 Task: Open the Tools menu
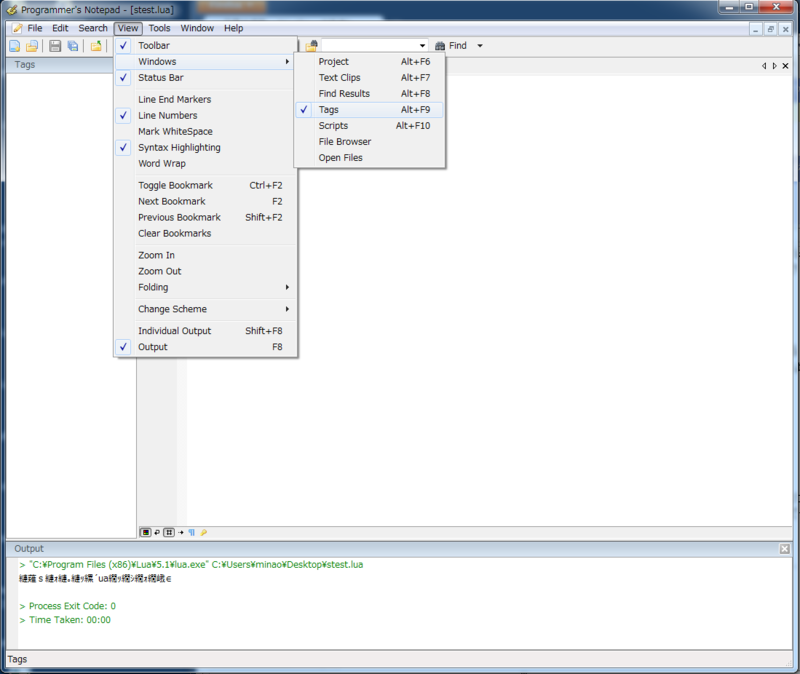pyautogui.click(x=159, y=28)
